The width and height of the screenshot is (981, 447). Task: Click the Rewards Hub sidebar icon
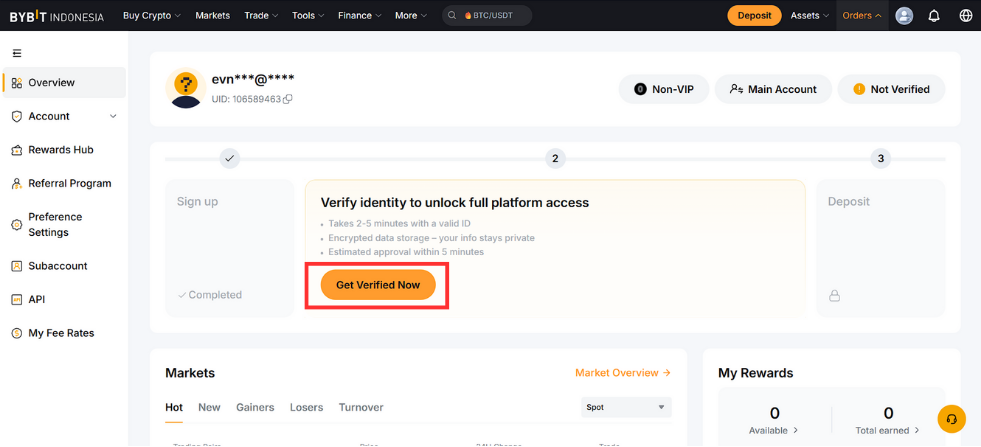pyautogui.click(x=17, y=150)
